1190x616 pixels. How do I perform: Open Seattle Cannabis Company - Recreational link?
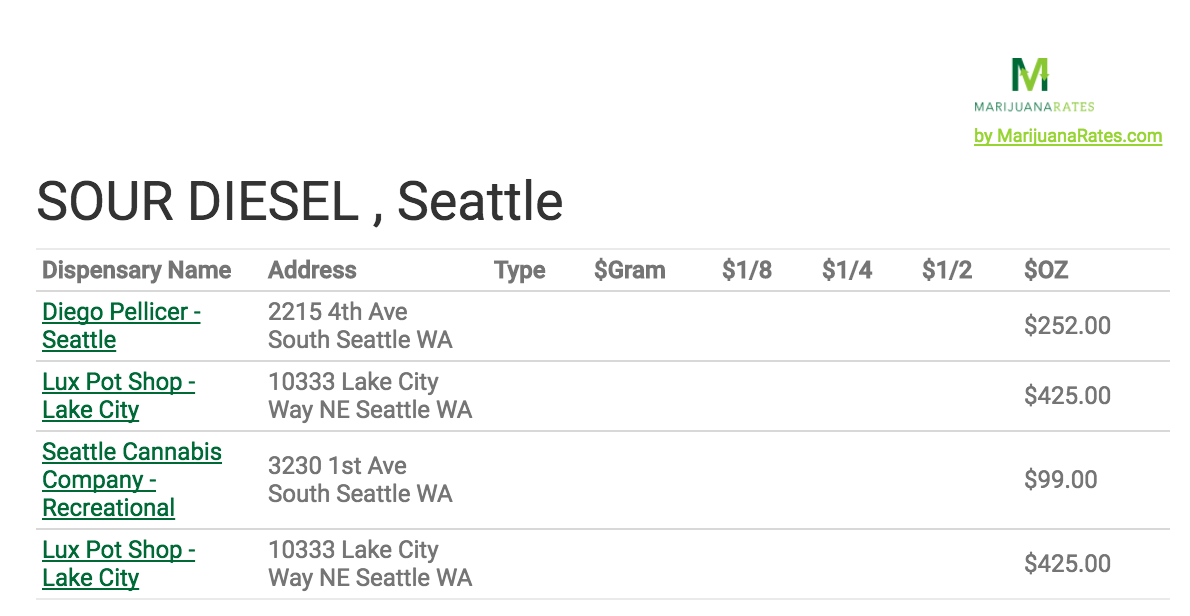[132, 479]
